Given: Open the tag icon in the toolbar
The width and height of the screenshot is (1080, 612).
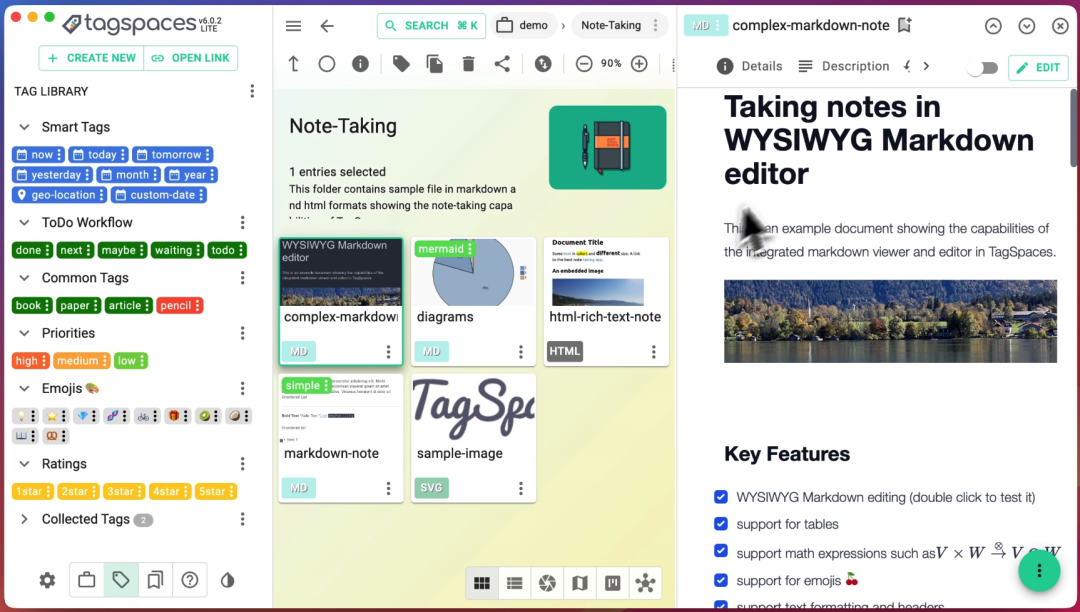Looking at the screenshot, I should pos(401,64).
